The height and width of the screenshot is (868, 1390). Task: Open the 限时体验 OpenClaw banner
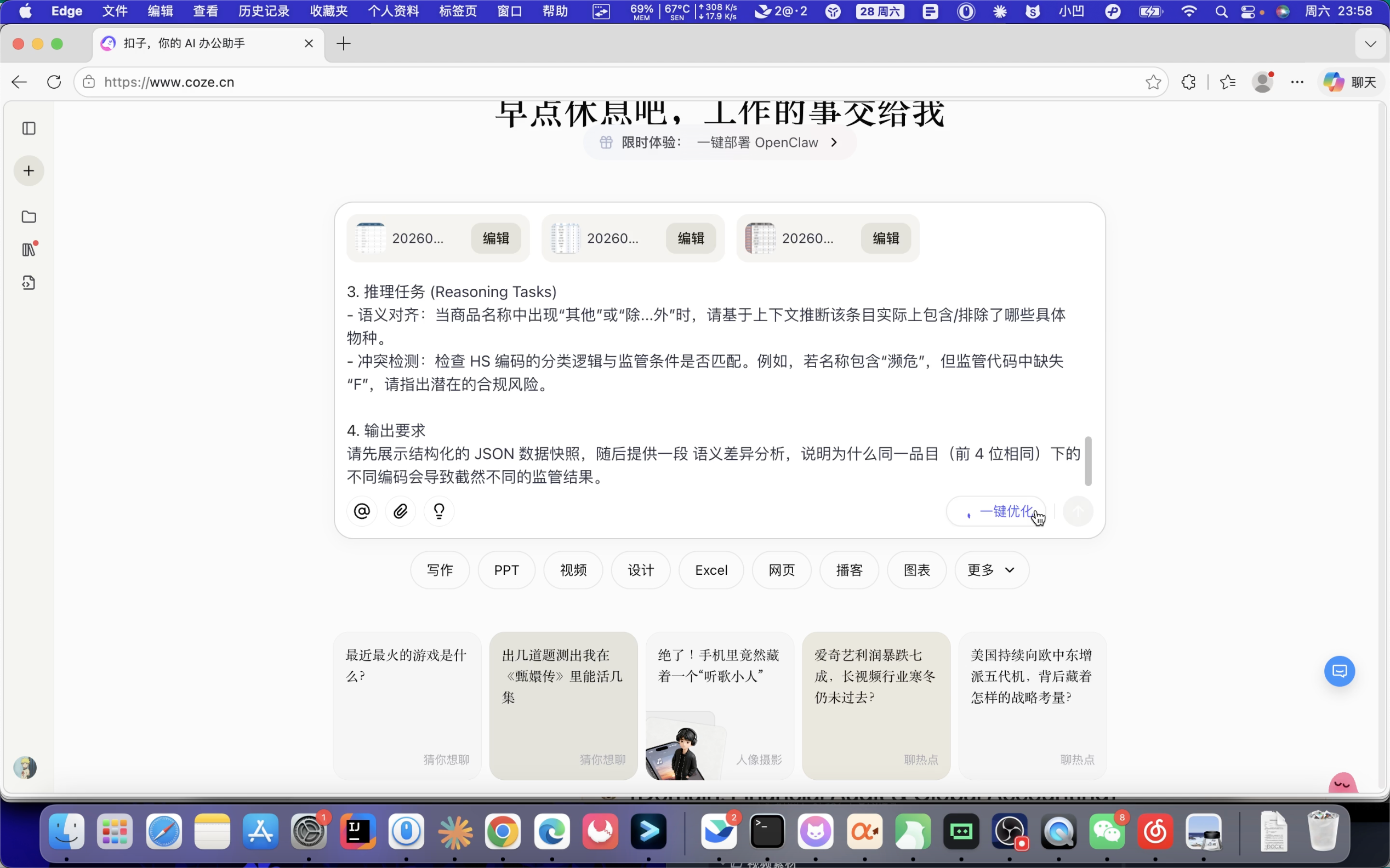point(720,142)
